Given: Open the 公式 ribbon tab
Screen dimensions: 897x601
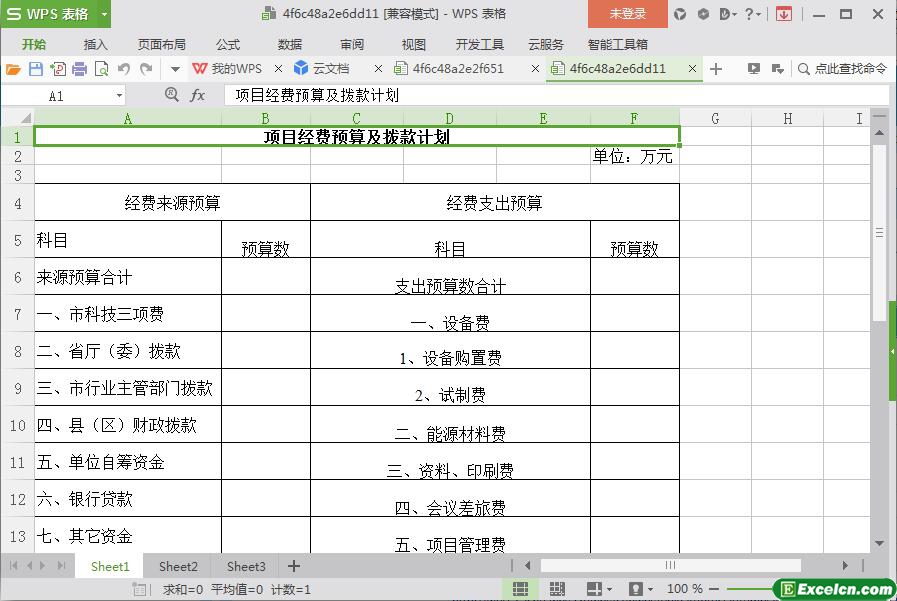Looking at the screenshot, I should pos(228,45).
